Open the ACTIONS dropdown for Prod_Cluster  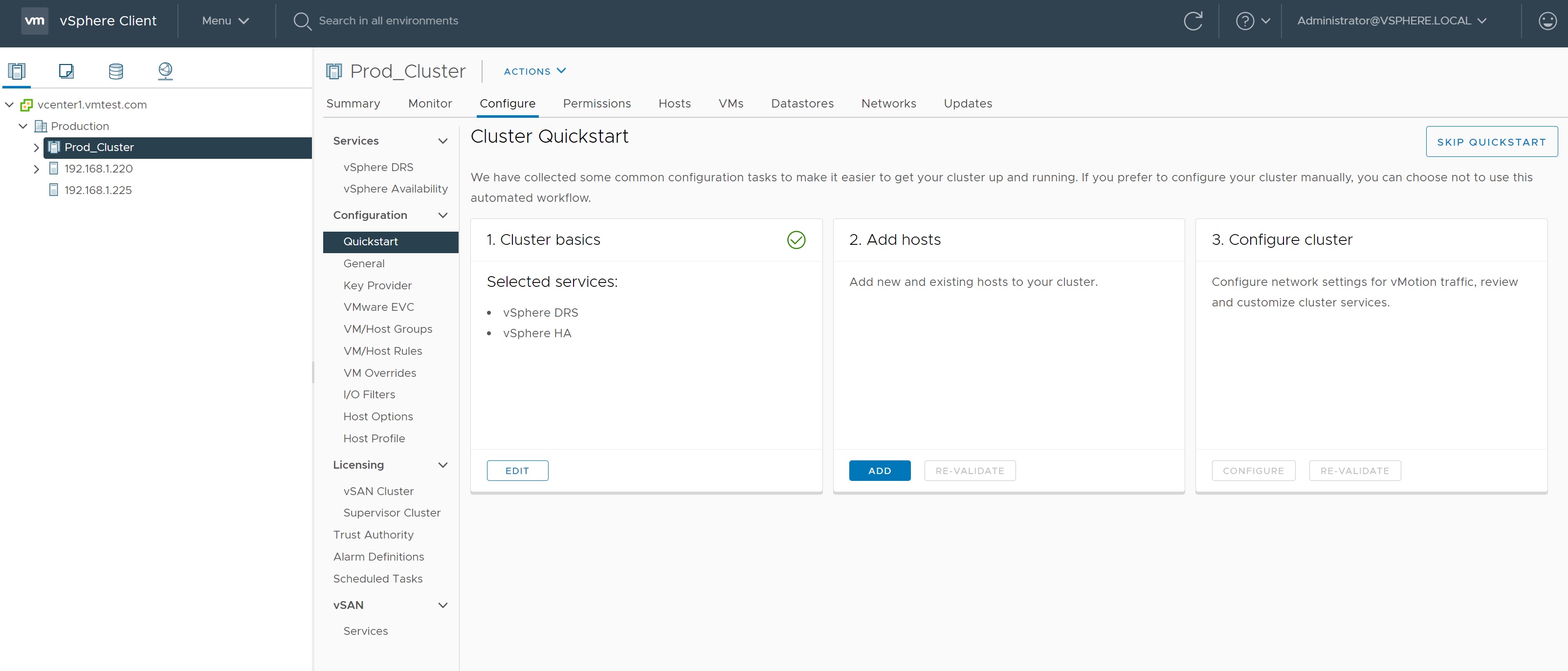(534, 71)
